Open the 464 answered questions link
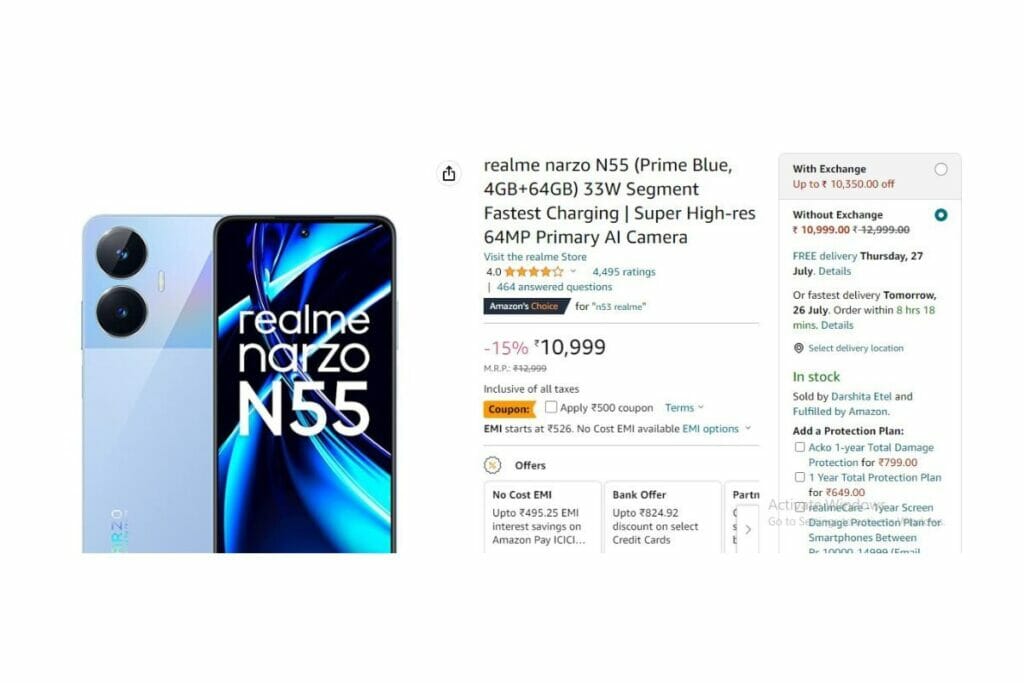 tap(554, 287)
